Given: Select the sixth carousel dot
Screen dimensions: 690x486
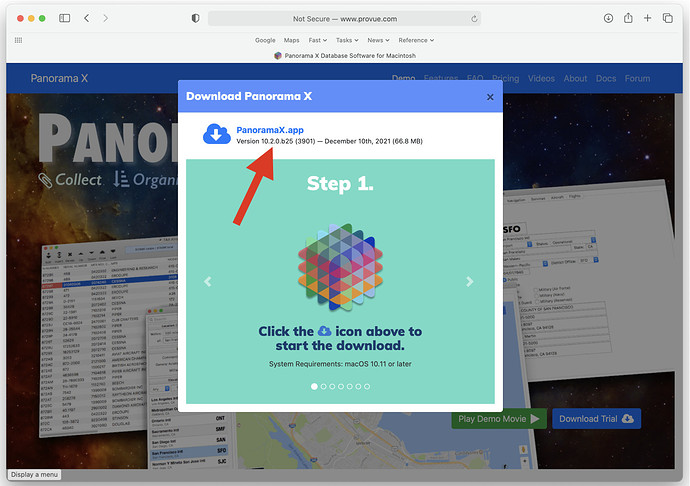Looking at the screenshot, I should tap(358, 387).
